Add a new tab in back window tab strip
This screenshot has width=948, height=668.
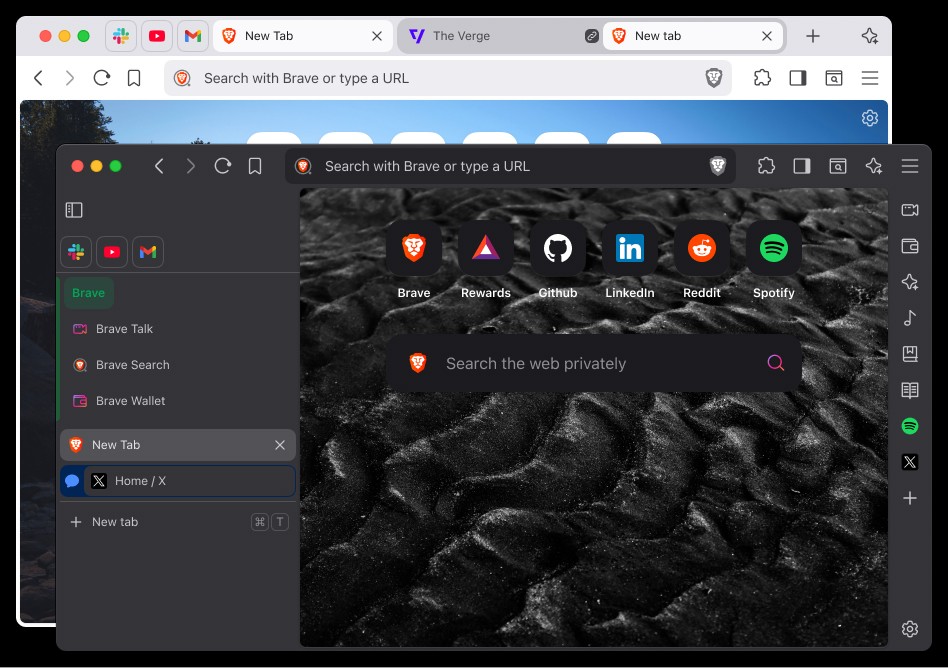[x=813, y=36]
